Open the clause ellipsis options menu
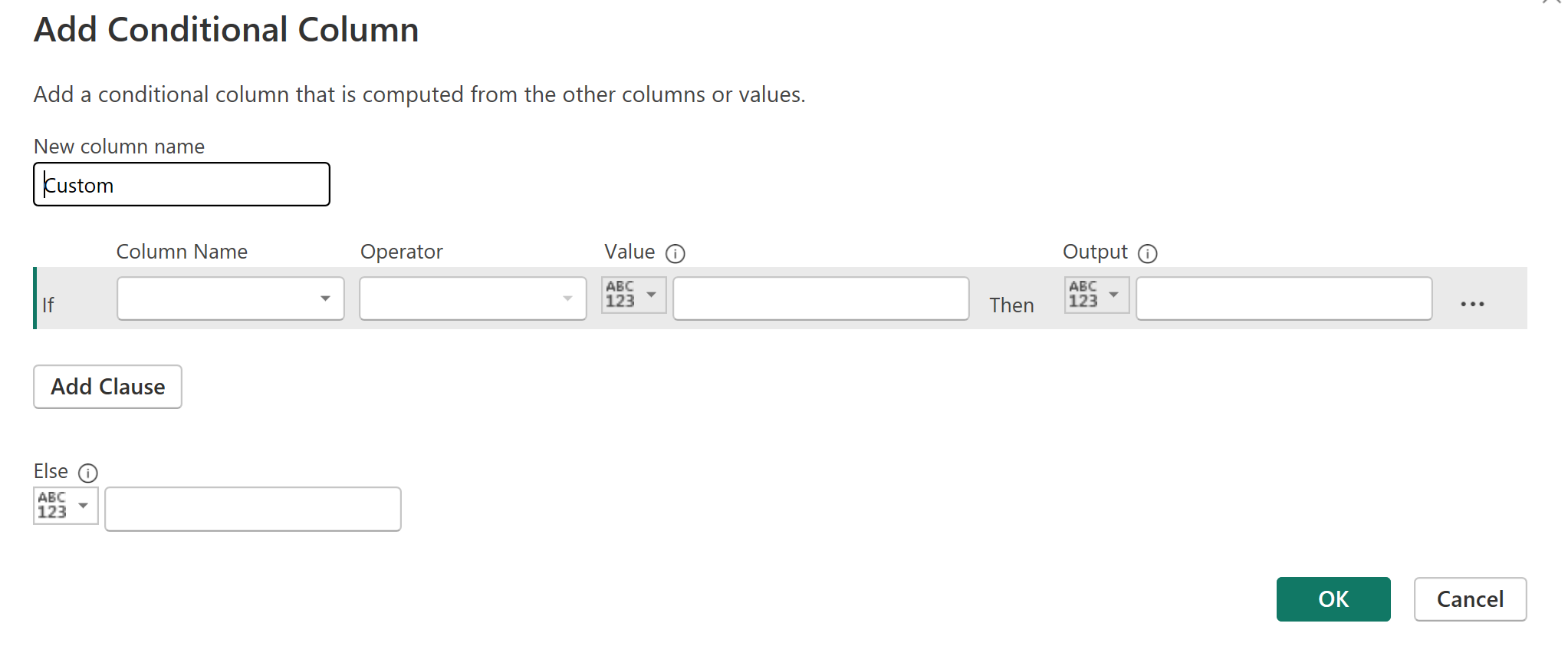The width and height of the screenshot is (1568, 653). (1472, 305)
